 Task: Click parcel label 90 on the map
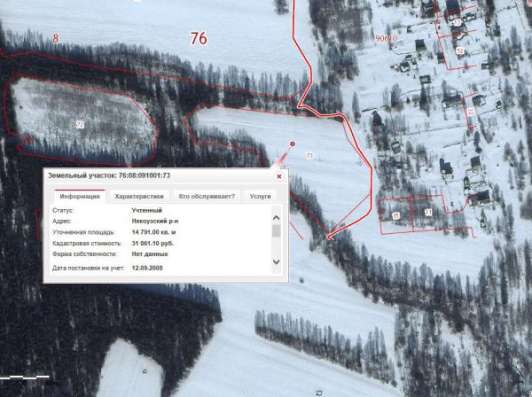click(x=428, y=212)
